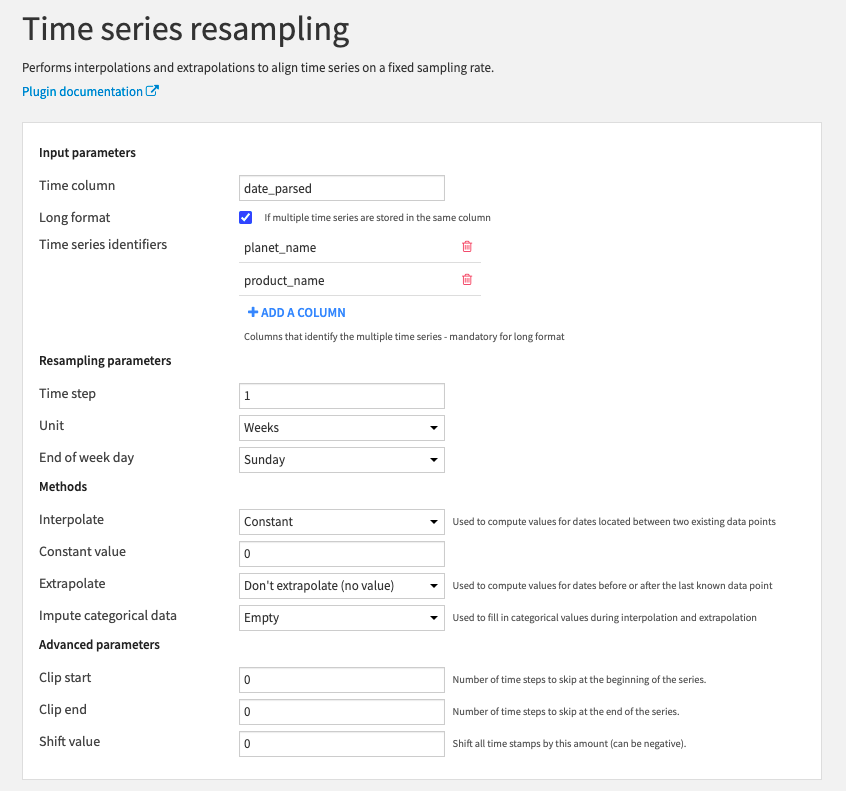
Task: Delete the planet_name identifier column
Action: 466,247
